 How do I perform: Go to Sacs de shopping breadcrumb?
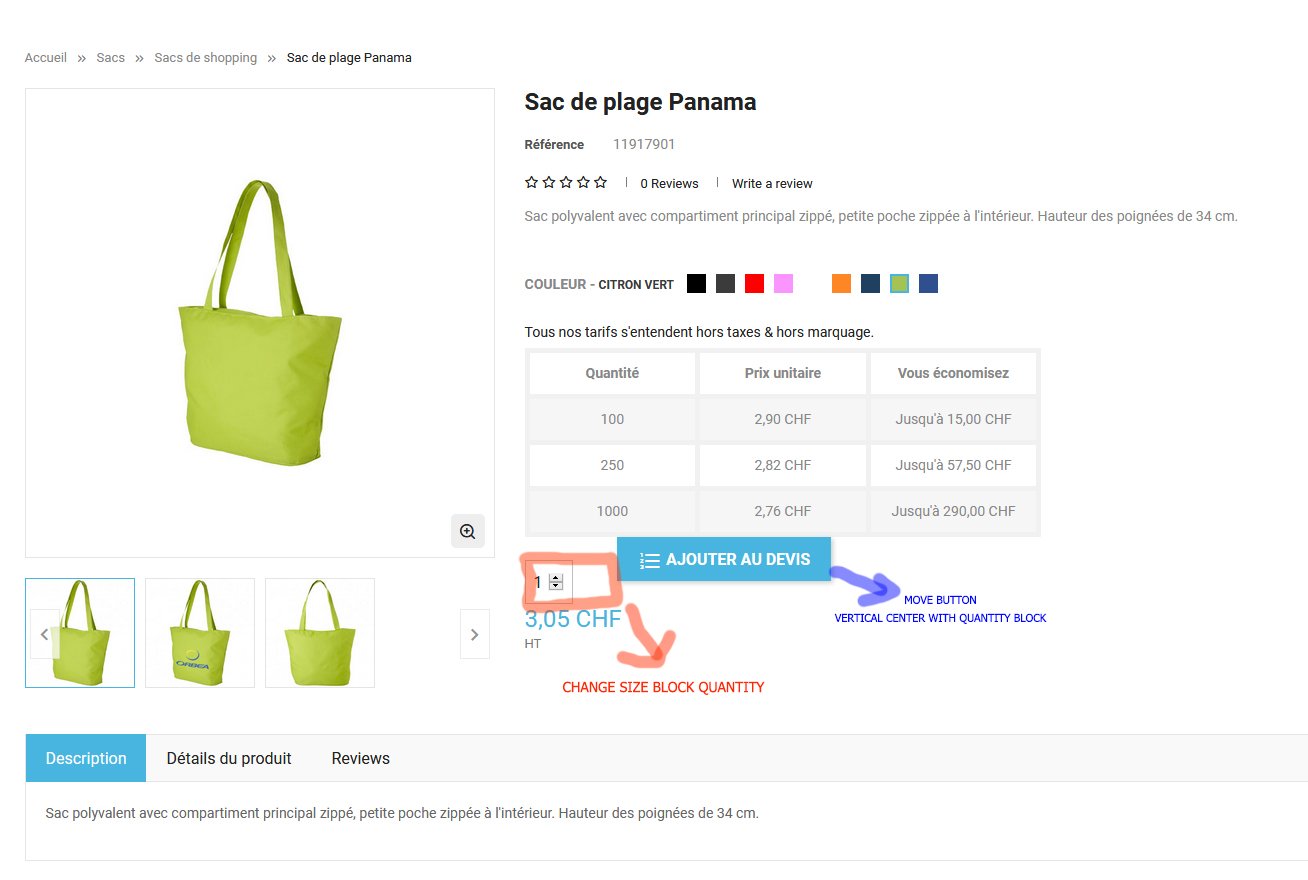point(205,58)
